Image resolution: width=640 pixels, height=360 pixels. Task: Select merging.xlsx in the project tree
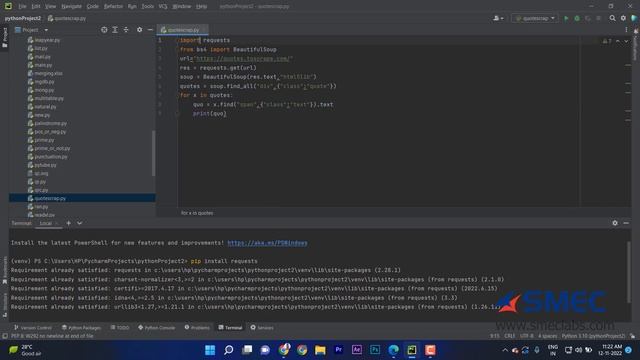pyautogui.click(x=48, y=73)
